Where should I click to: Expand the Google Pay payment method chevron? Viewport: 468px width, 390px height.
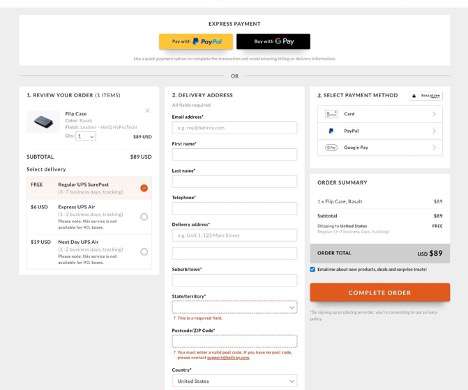(x=434, y=147)
